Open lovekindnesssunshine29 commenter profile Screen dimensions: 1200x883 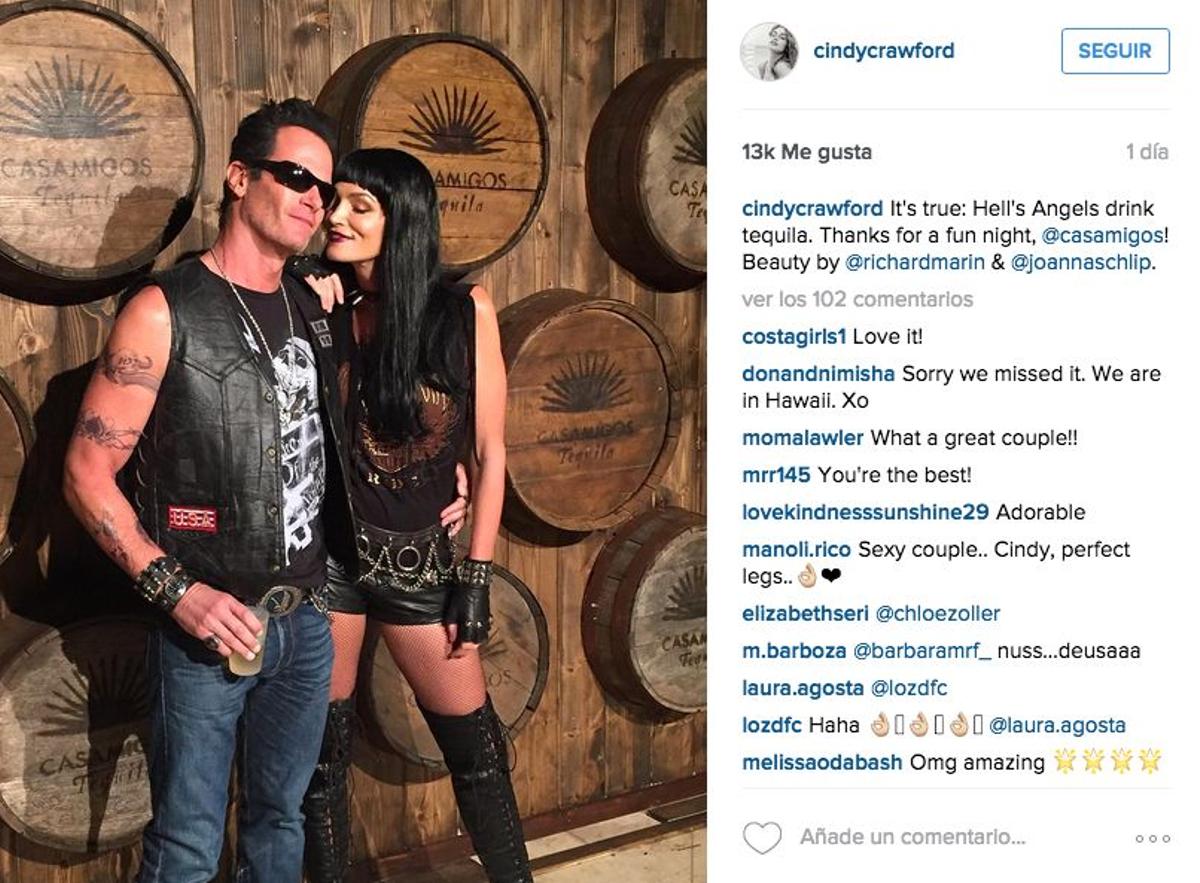tap(865, 512)
